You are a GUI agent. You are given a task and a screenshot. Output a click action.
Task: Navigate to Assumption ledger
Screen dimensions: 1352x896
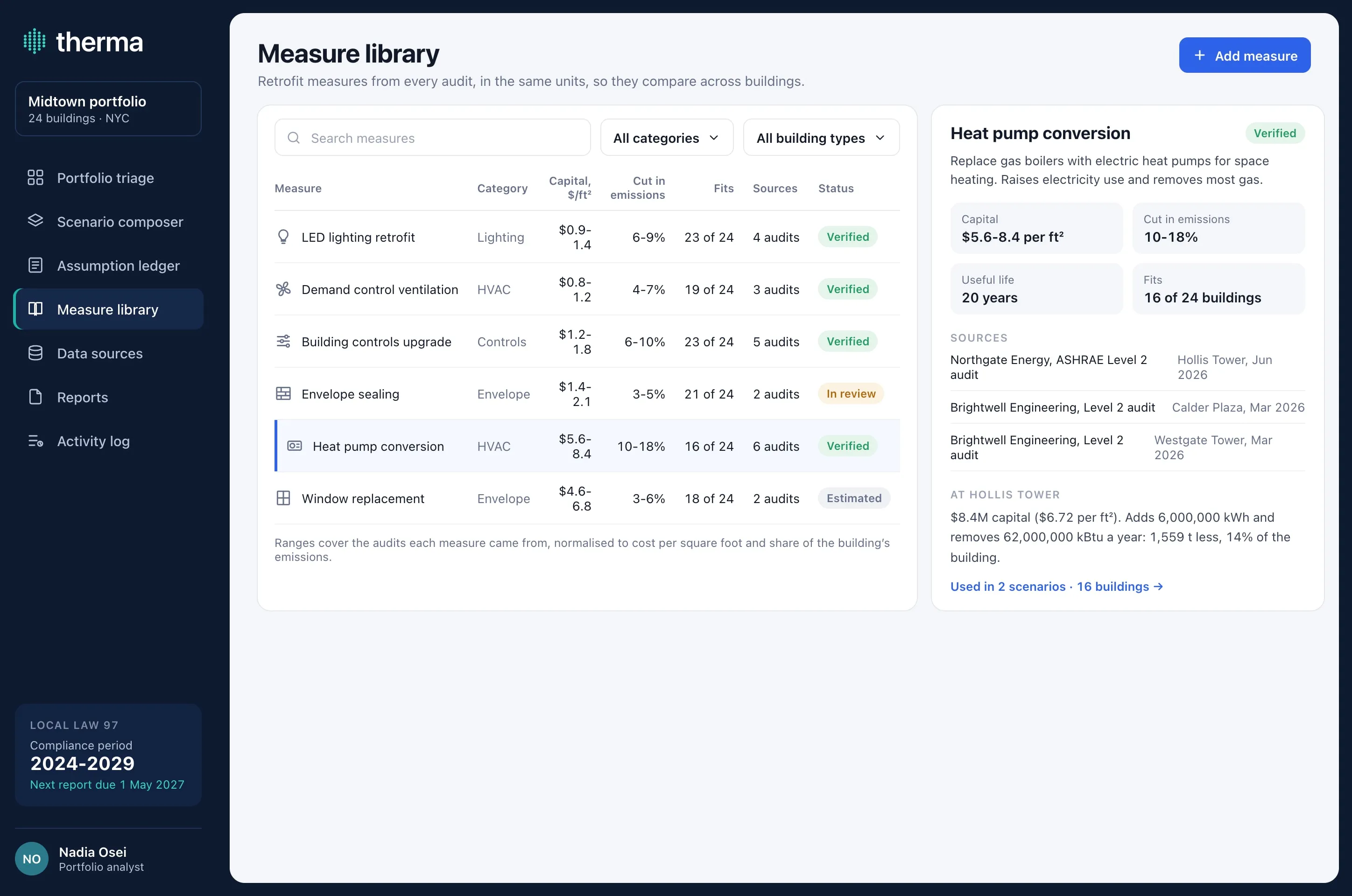[x=108, y=265]
